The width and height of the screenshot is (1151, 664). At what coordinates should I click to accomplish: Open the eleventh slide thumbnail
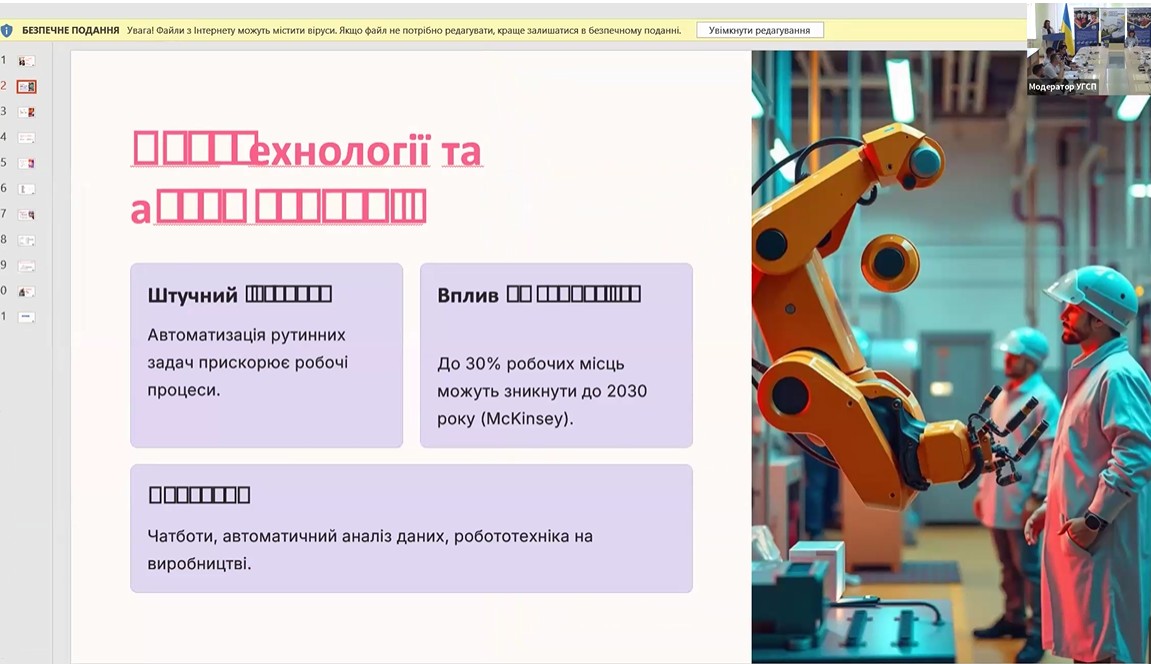pos(26,317)
